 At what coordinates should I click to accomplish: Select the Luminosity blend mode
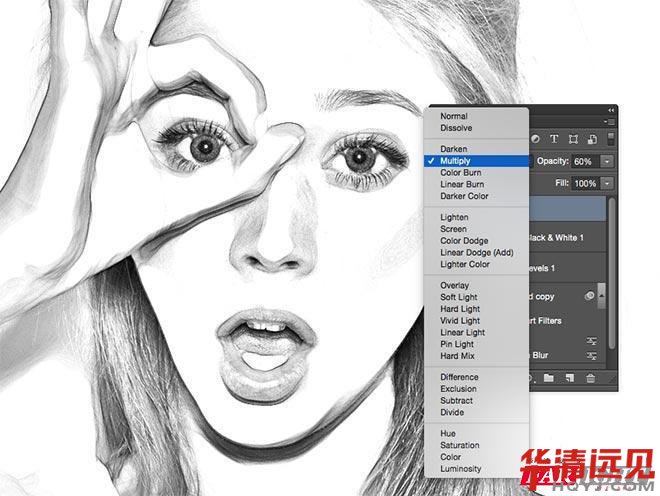coord(460,469)
